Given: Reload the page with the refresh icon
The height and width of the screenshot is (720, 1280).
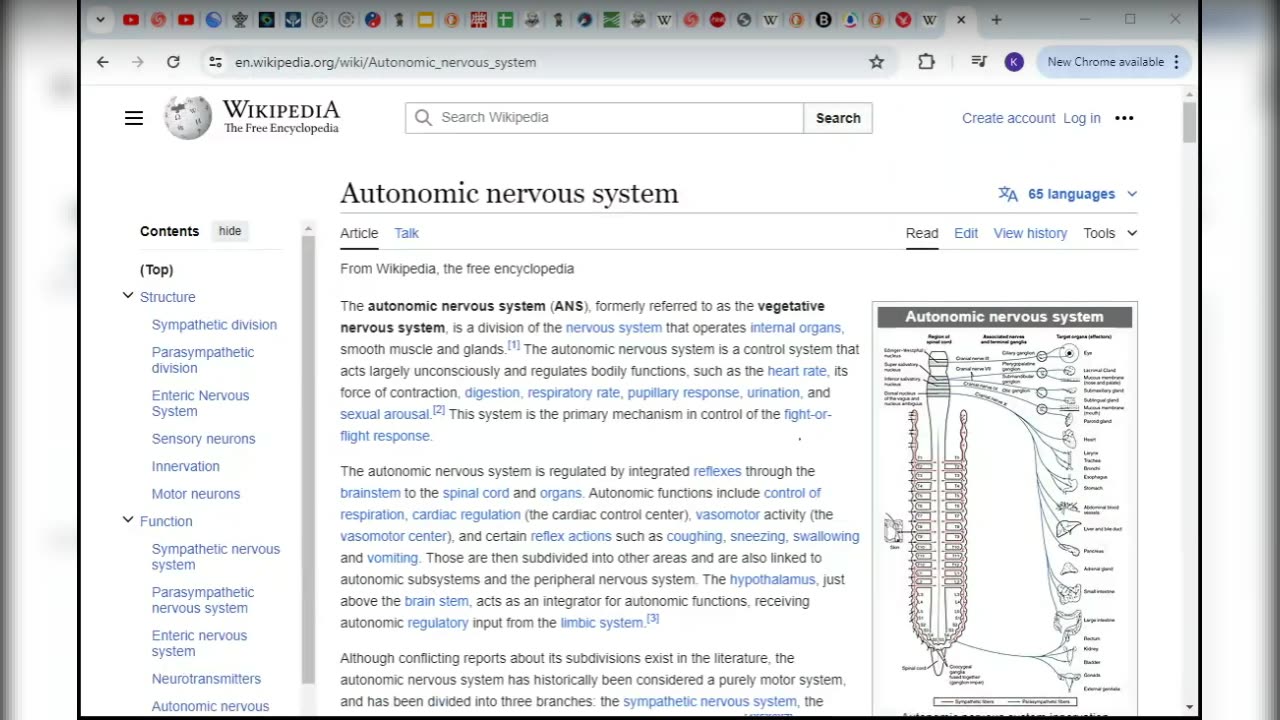Looking at the screenshot, I should click(173, 62).
